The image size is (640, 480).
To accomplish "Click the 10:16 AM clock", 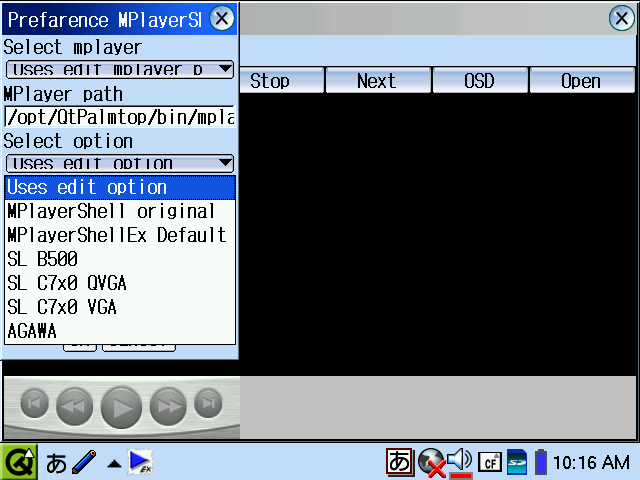I will point(591,462).
